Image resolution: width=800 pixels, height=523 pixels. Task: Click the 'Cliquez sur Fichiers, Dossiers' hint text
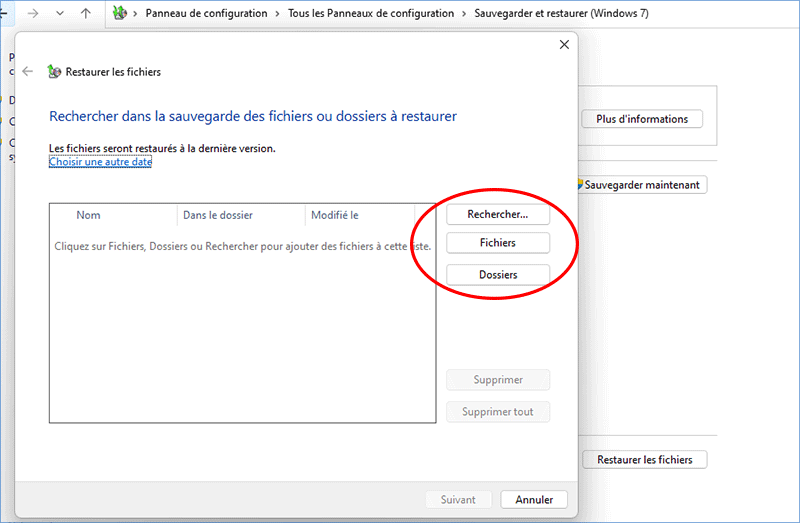coord(243,246)
